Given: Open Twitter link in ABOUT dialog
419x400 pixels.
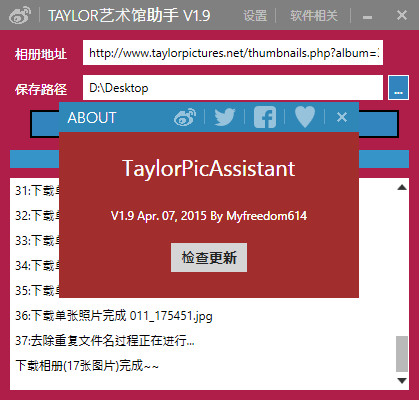Looking at the screenshot, I should click(x=225, y=117).
